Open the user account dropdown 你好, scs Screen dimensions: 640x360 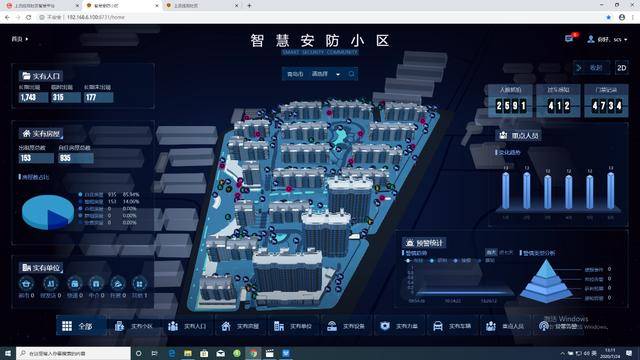[x=607, y=39]
